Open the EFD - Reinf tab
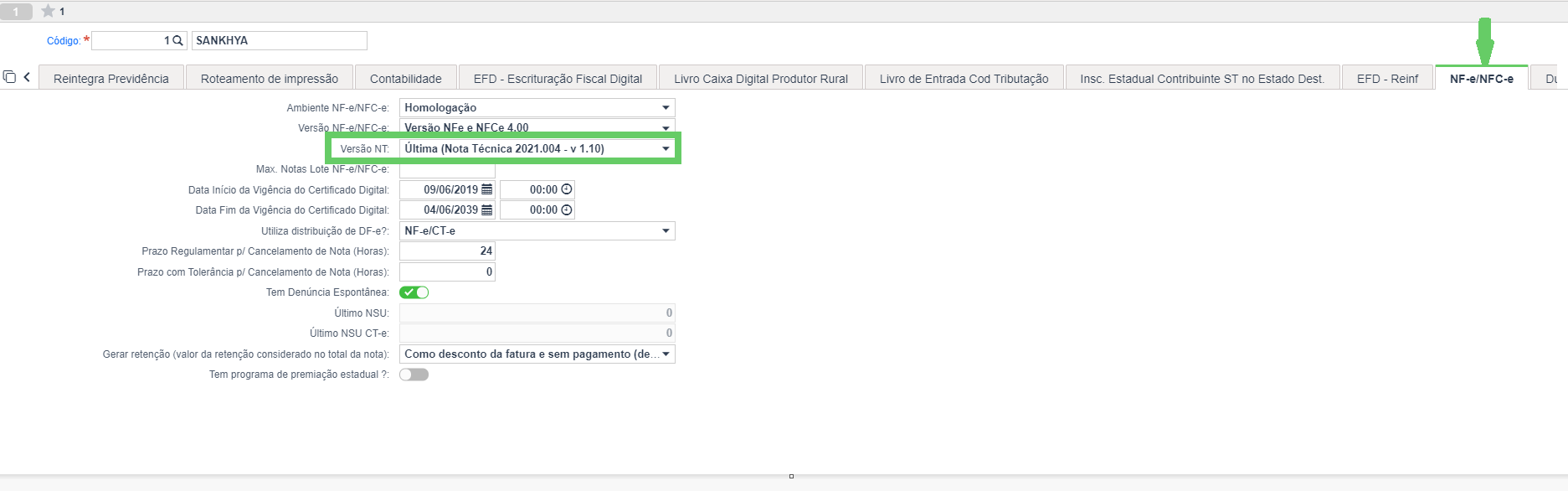 (1387, 78)
